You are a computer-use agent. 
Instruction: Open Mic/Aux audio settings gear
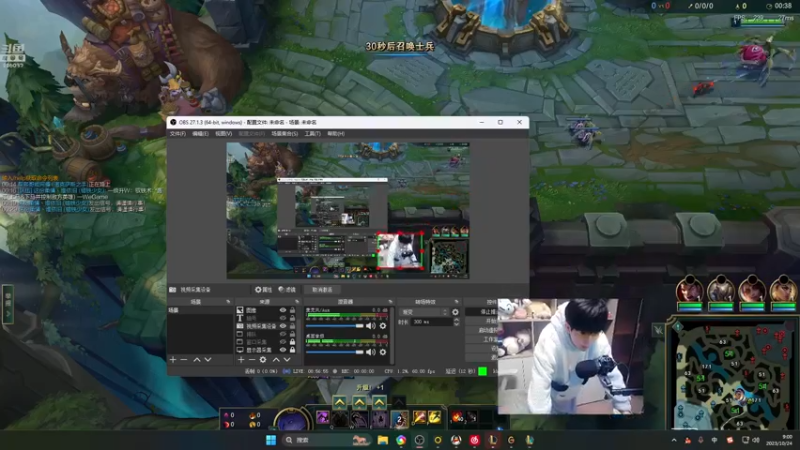383,326
